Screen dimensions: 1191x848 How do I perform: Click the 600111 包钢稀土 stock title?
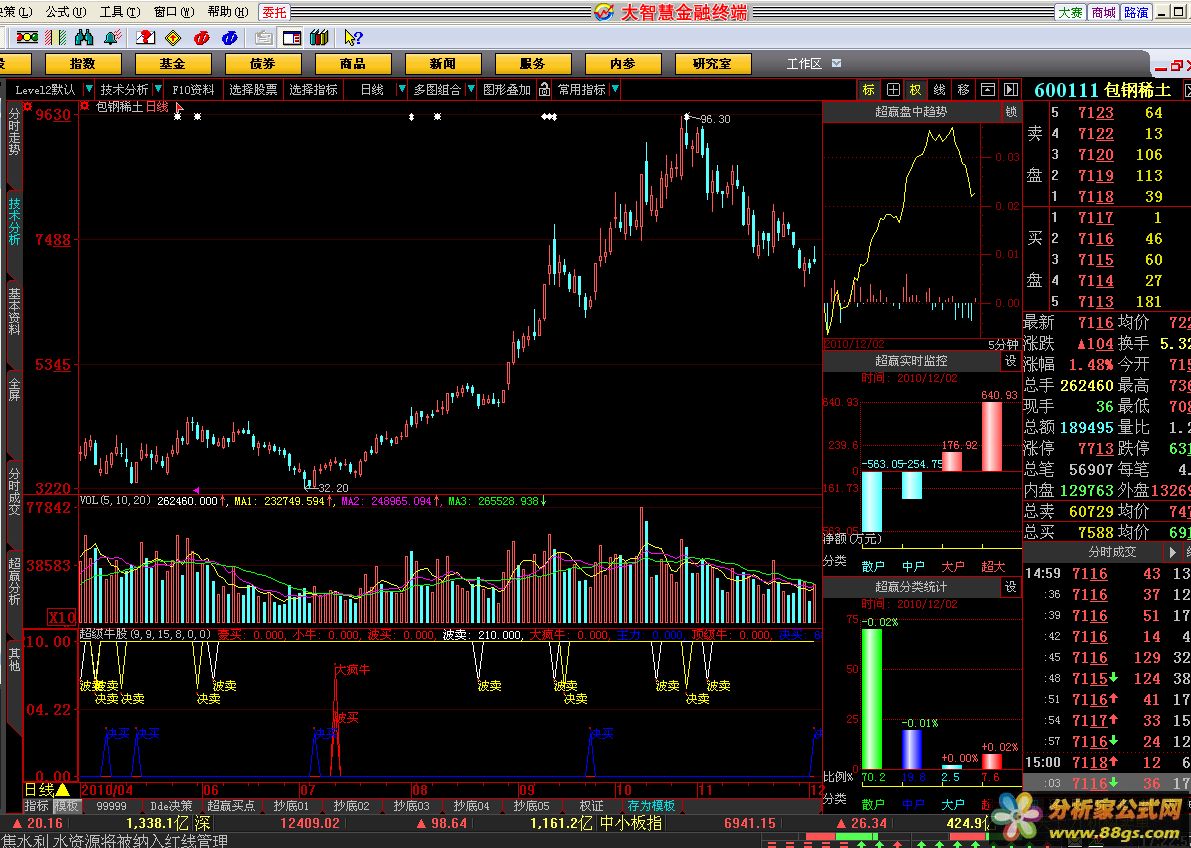pyautogui.click(x=1102, y=90)
